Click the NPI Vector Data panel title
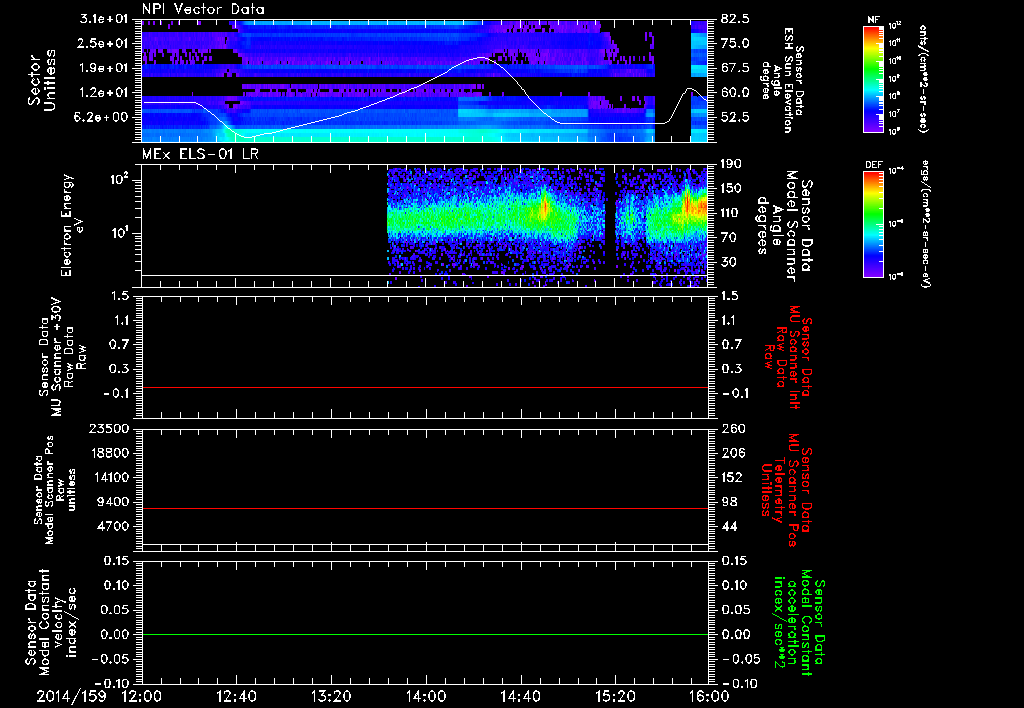Image resolution: width=1024 pixels, height=708 pixels. click(x=203, y=9)
